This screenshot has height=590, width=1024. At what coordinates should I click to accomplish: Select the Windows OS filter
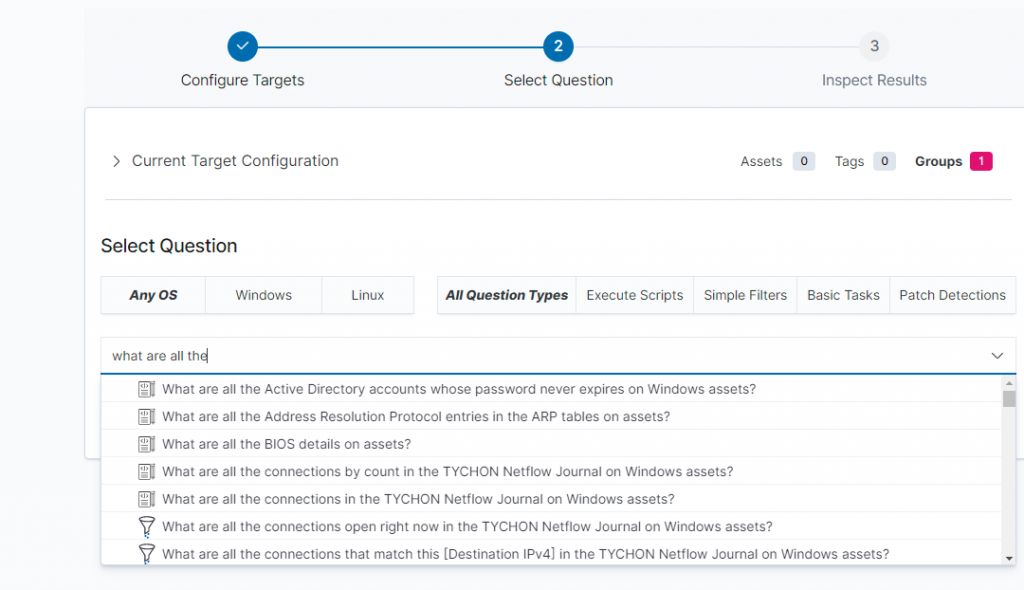point(263,295)
